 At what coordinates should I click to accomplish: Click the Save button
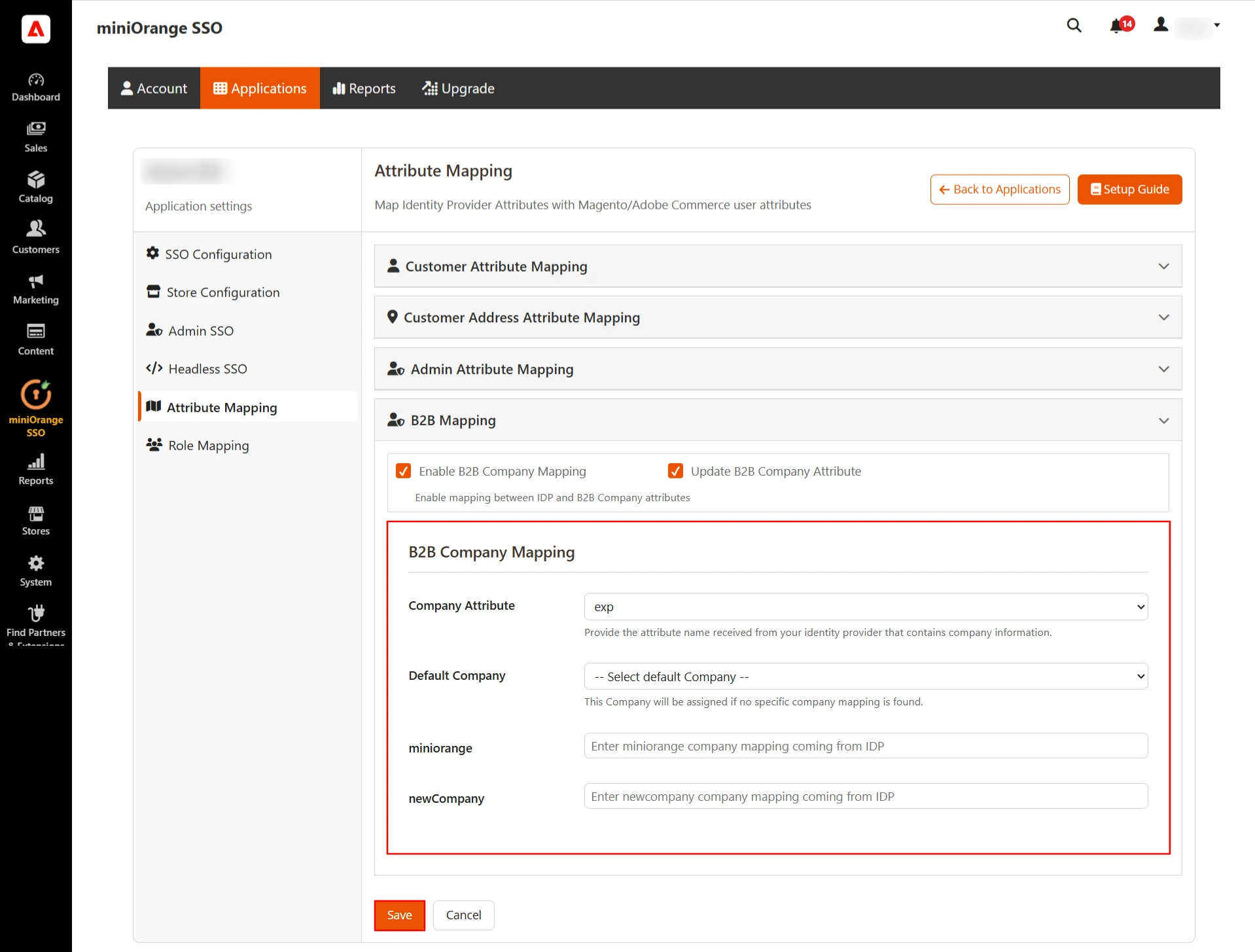pyautogui.click(x=400, y=915)
